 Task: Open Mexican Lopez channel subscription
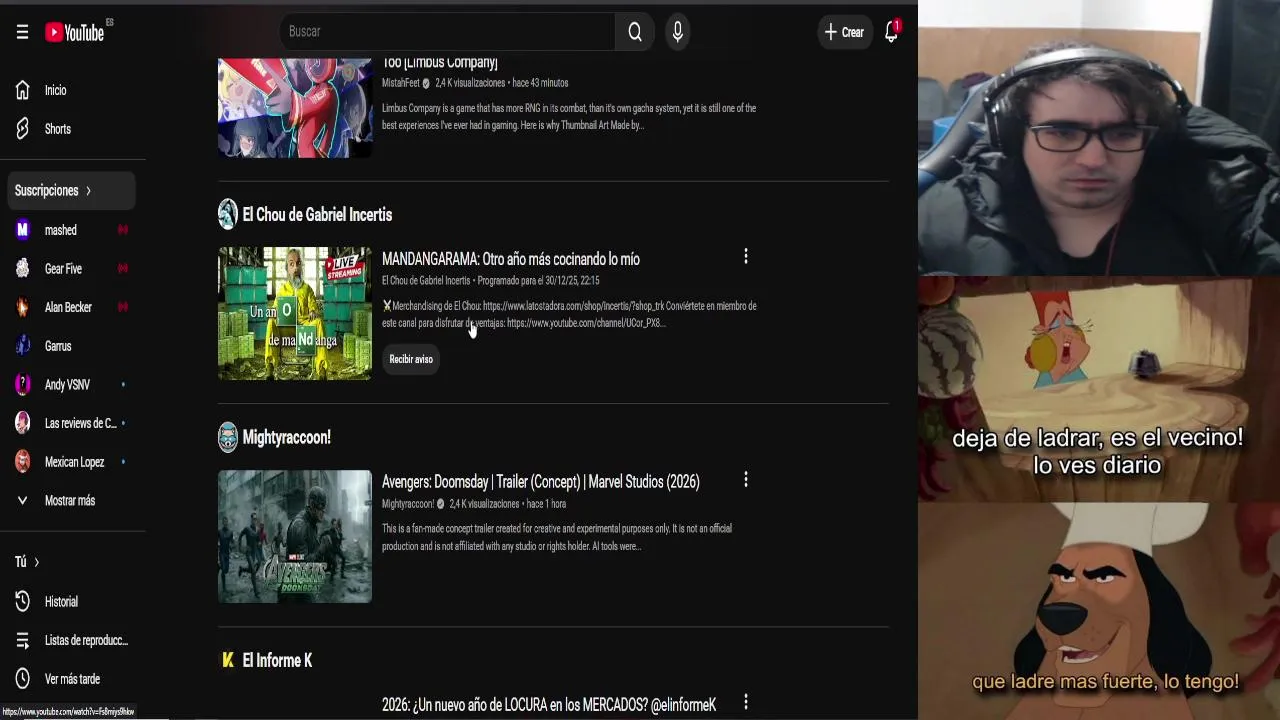coord(73,462)
